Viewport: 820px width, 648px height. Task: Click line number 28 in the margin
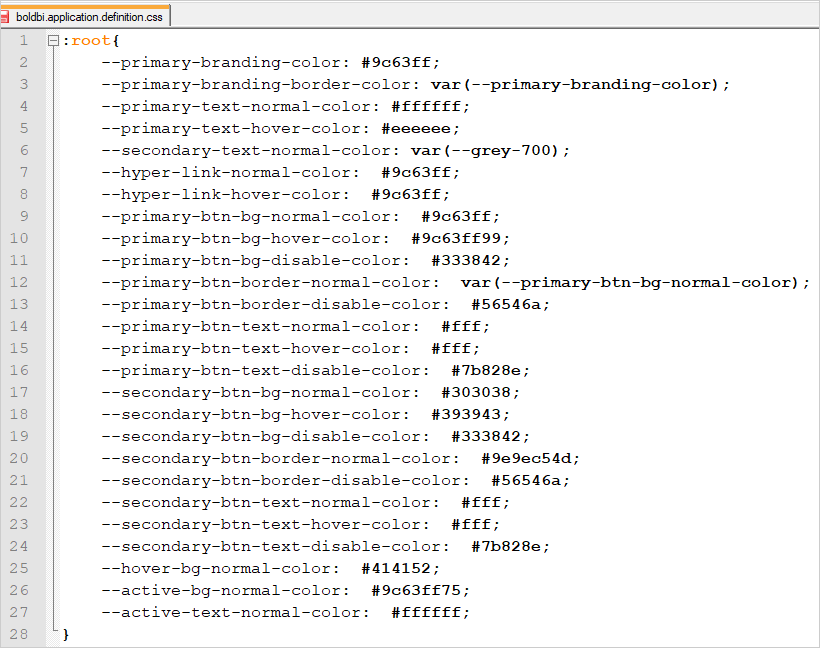click(x=20, y=635)
